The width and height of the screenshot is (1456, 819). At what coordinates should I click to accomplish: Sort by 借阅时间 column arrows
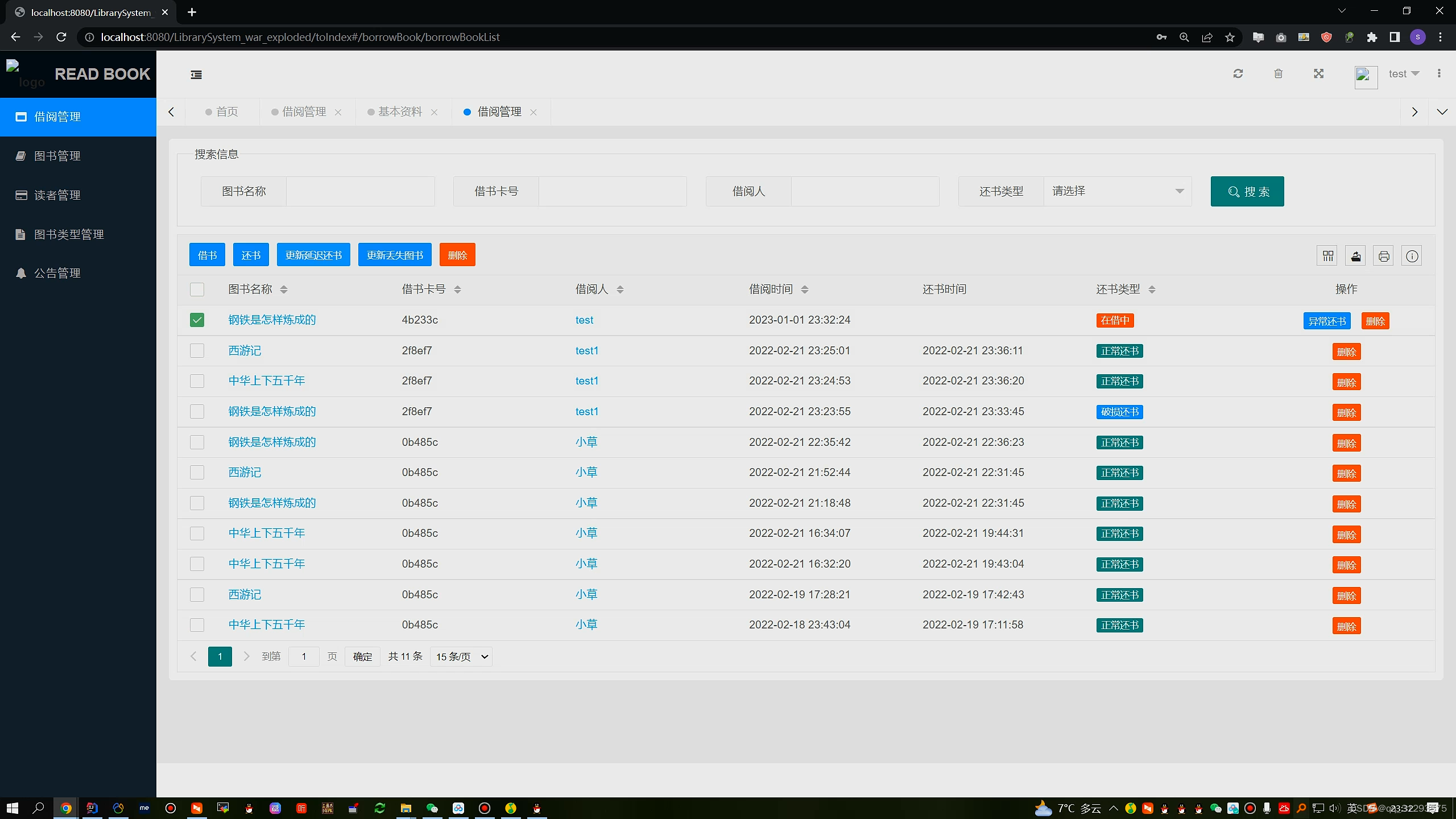[804, 289]
